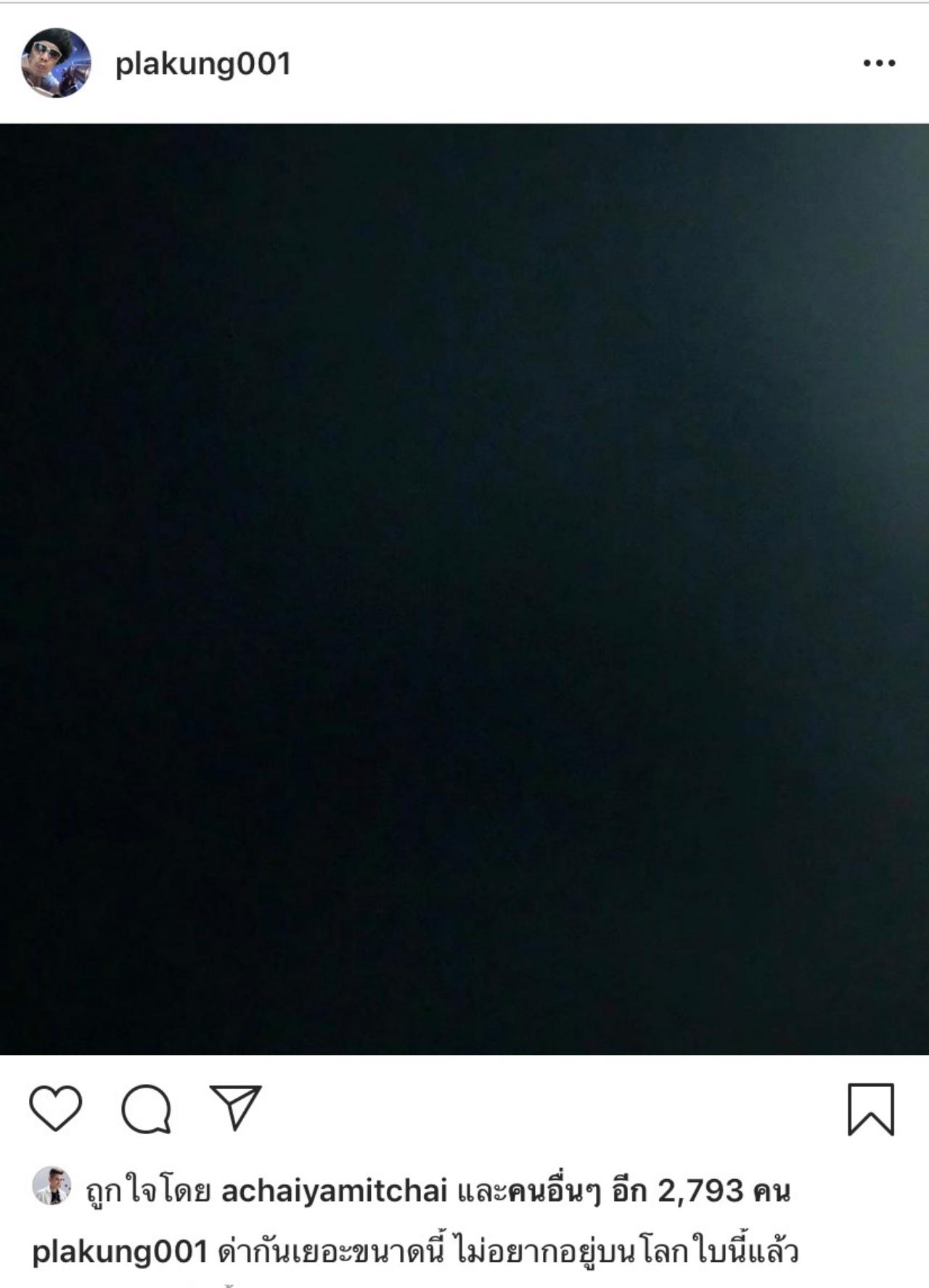
Task: Select the คน word after the likes number
Action: [772, 1191]
